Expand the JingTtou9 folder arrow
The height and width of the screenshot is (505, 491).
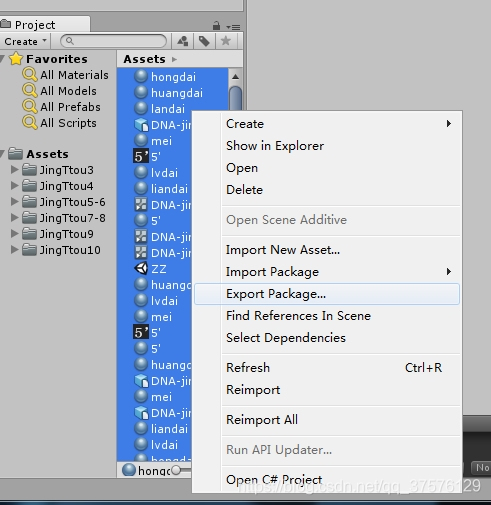pyautogui.click(x=14, y=234)
